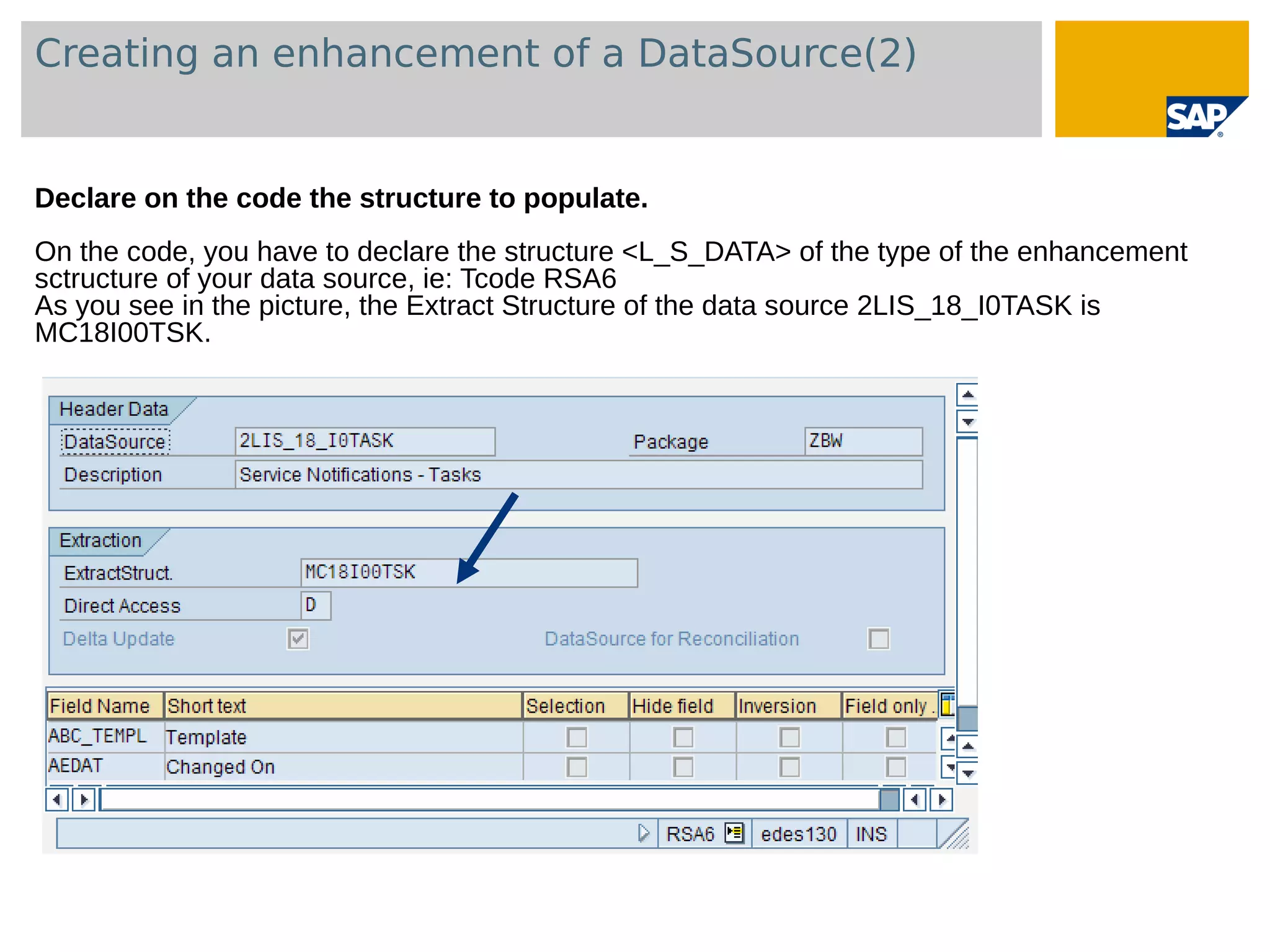Click the page-down arrow below the top scroll arrow
The image size is (1270, 952).
coord(967,422)
